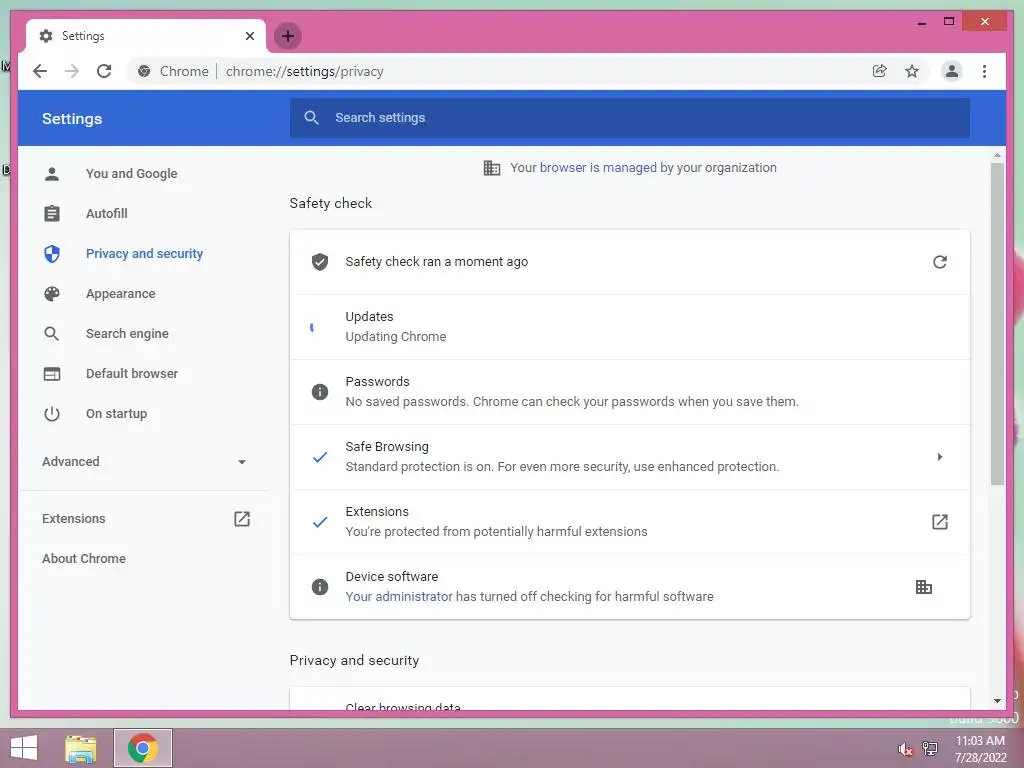The width and height of the screenshot is (1024, 768).
Task: Open extensions via the row's external link icon
Action: (940, 522)
